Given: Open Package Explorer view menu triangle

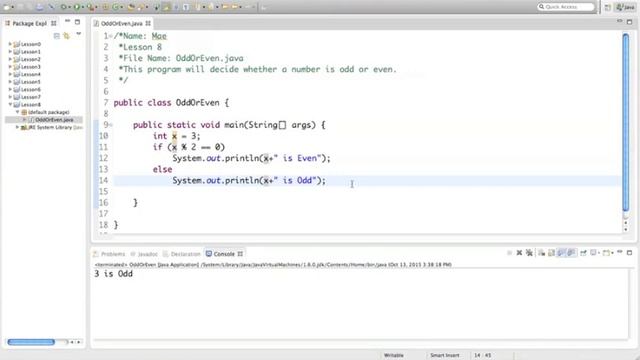Looking at the screenshot, I should (x=78, y=34).
